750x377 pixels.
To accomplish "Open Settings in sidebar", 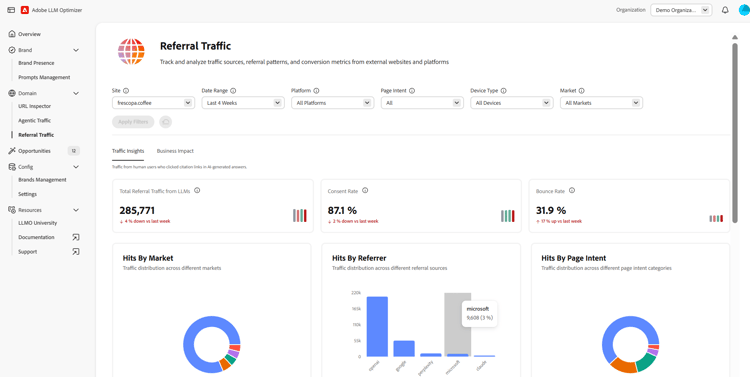I will point(27,194).
